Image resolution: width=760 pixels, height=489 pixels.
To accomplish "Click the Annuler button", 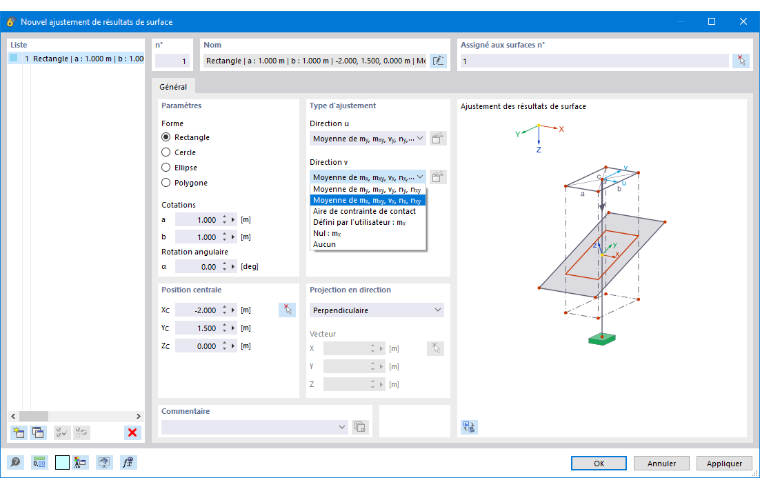I will [662, 463].
